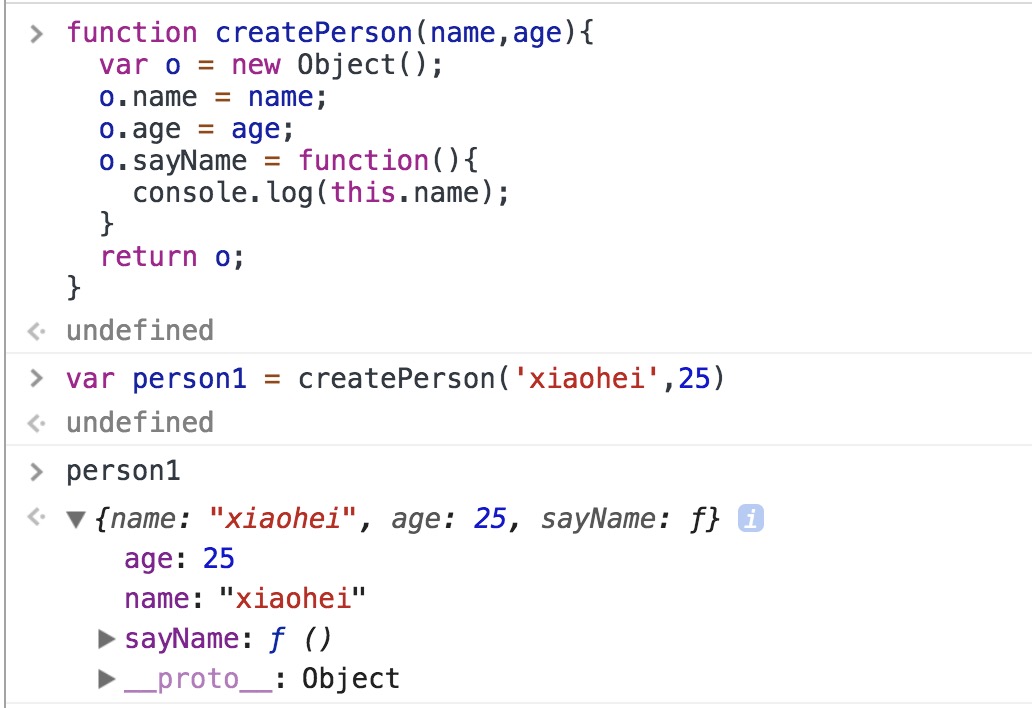The width and height of the screenshot is (1032, 708).
Task: Click the first undefined result text
Action: pos(140,331)
